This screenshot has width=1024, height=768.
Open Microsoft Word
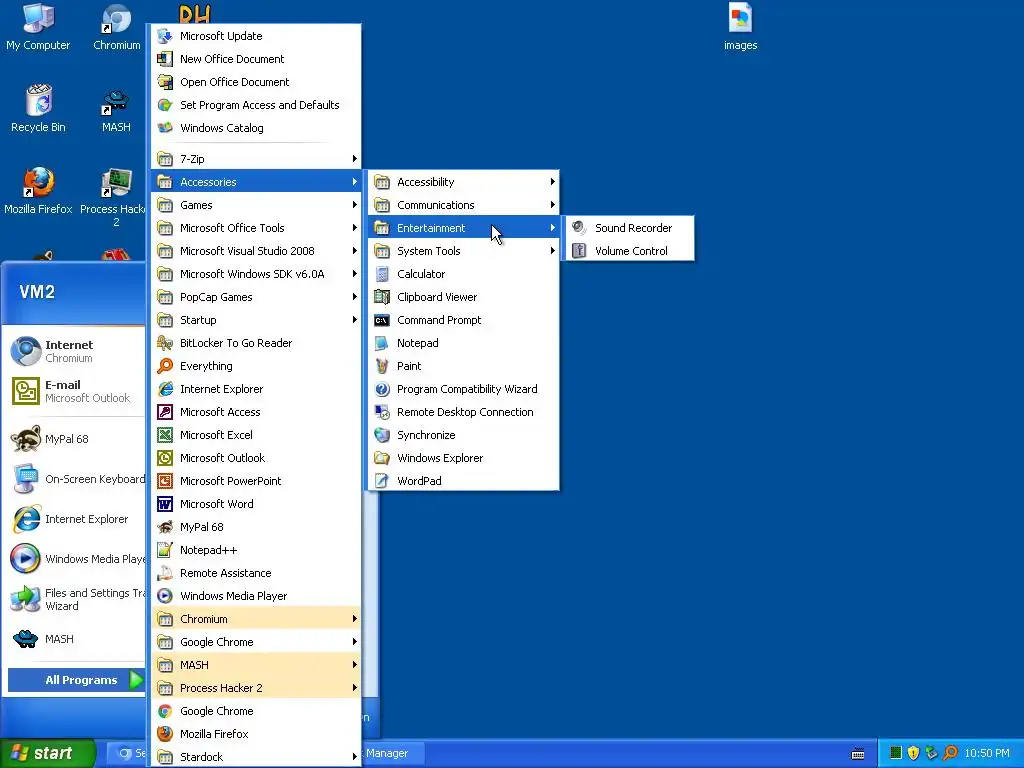point(256,504)
